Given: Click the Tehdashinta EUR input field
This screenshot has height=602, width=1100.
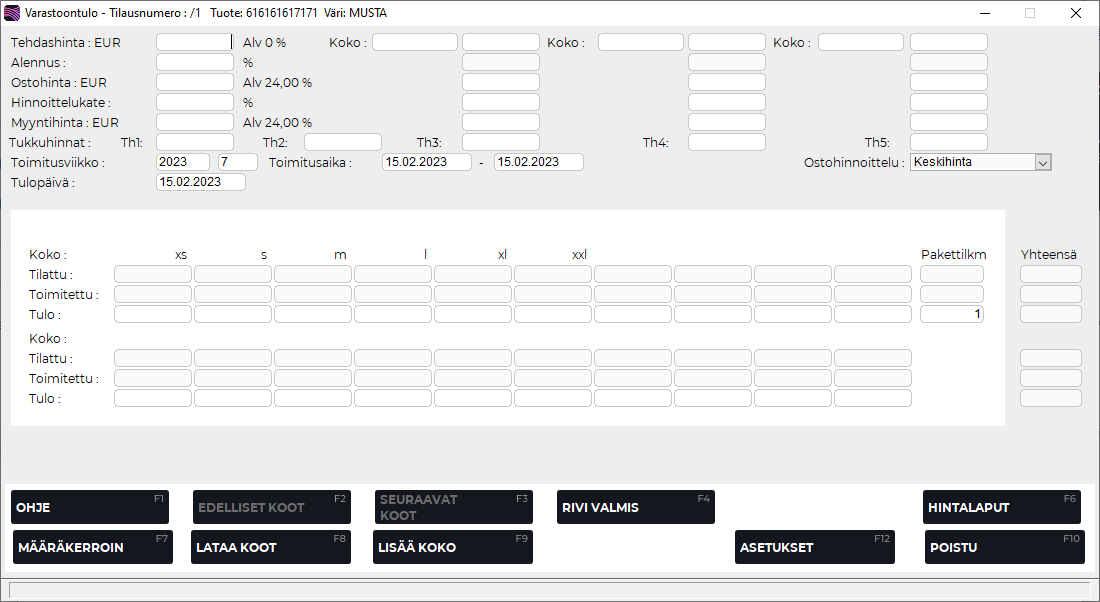Looking at the screenshot, I should click(x=194, y=43).
